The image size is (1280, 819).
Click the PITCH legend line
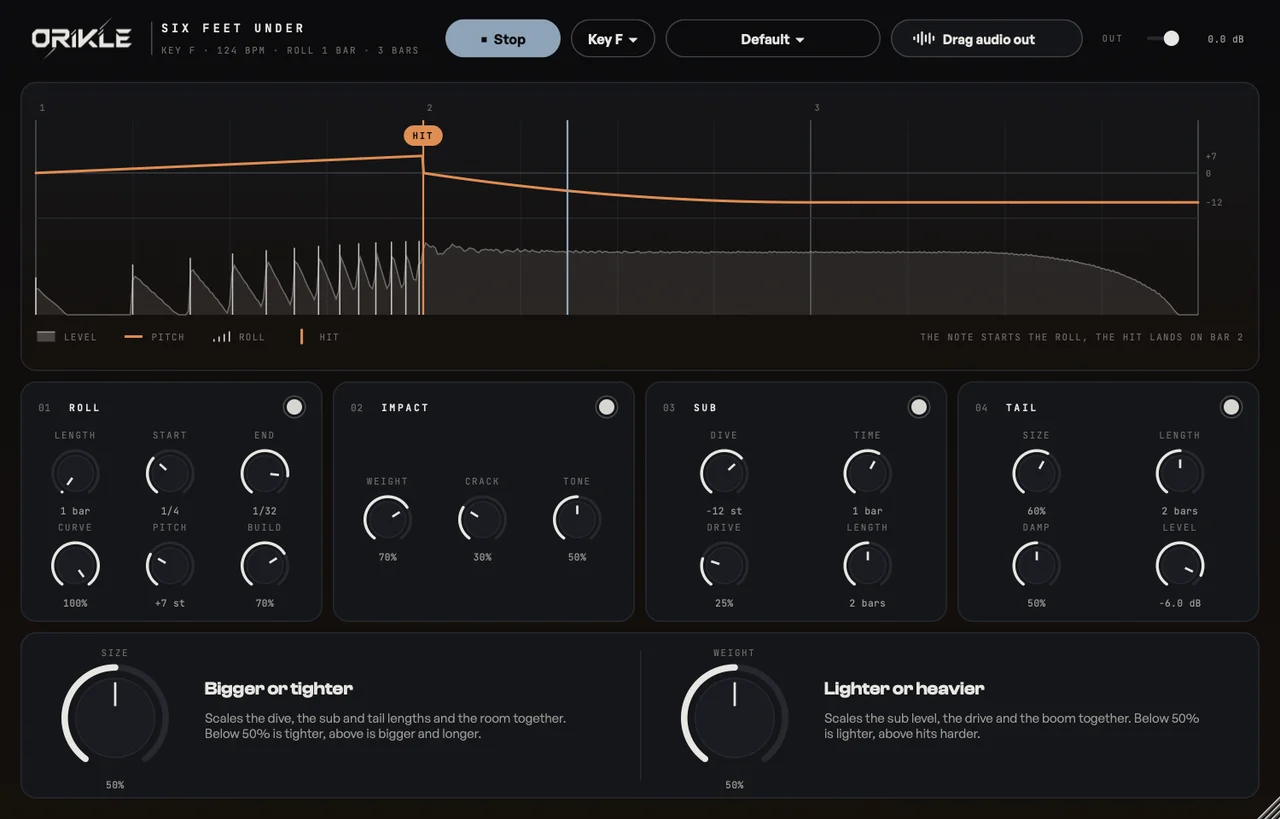point(133,337)
